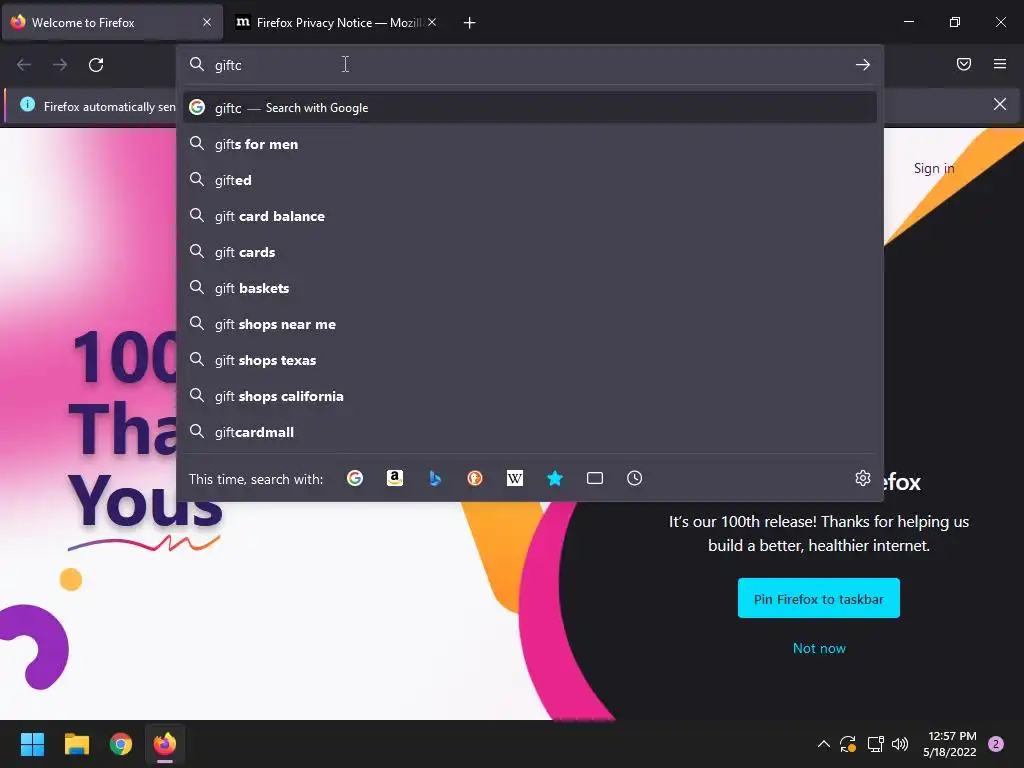1024x768 pixels.
Task: Search with DuckDuckGo engine icon
Action: [475, 479]
